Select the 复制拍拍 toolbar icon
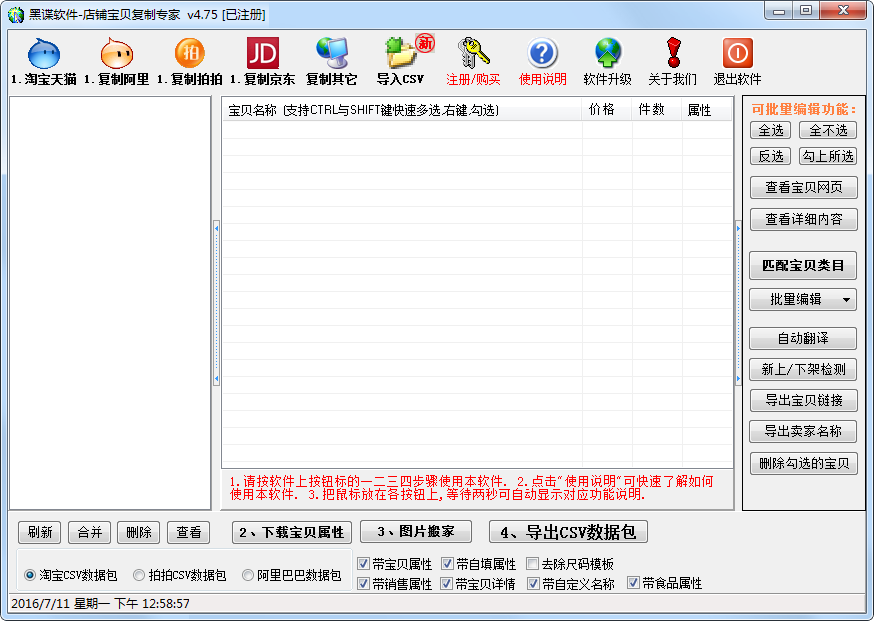Screen dimensions: 874x621 189,53
